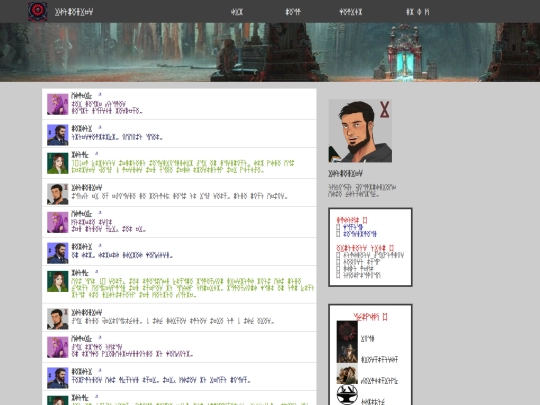Click the forest ruins banner image
This screenshot has height=405, width=540.
[x=270, y=52]
